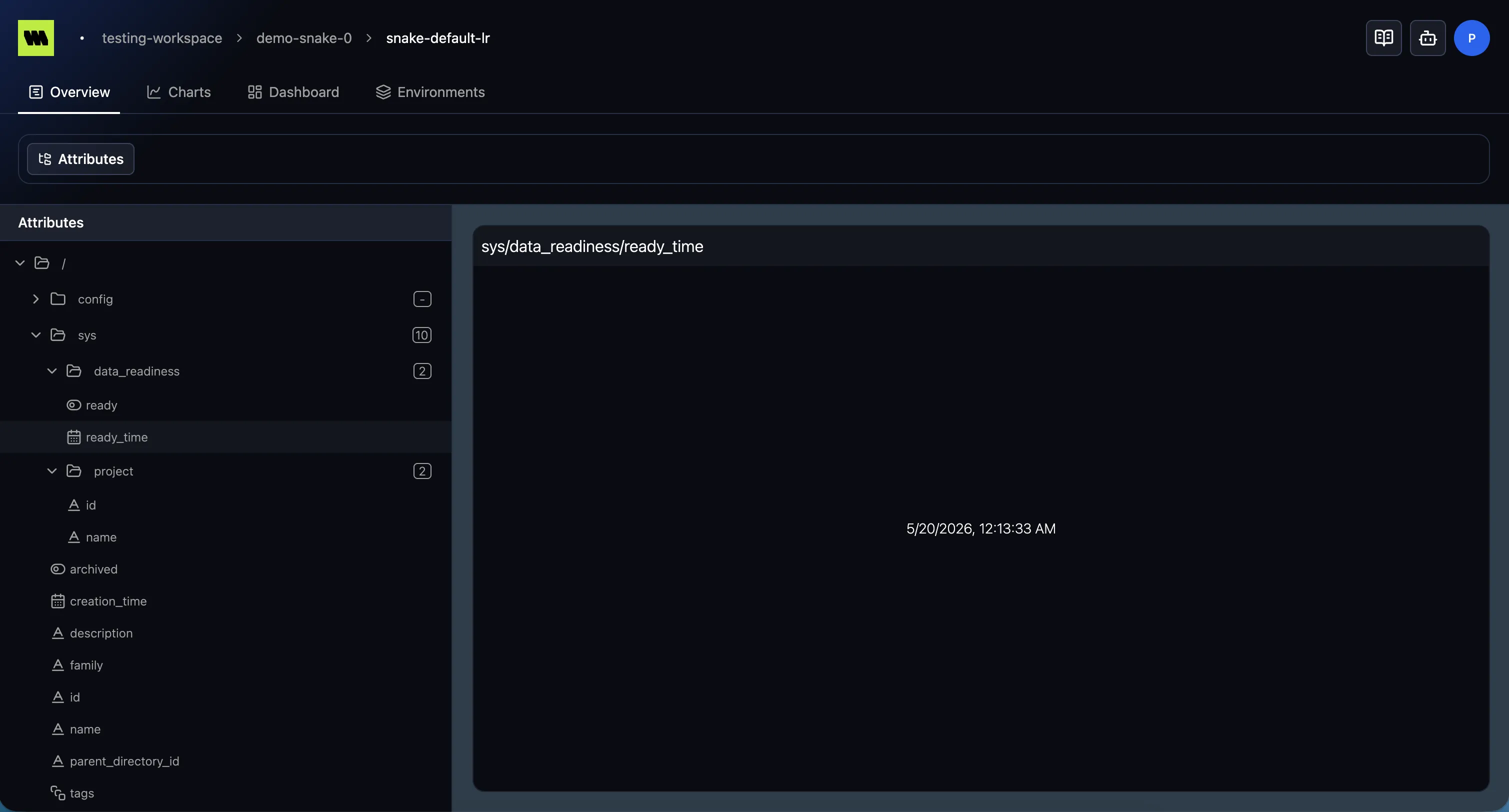This screenshot has width=1509, height=812.
Task: Open the user avatar P menu
Action: coord(1471,38)
